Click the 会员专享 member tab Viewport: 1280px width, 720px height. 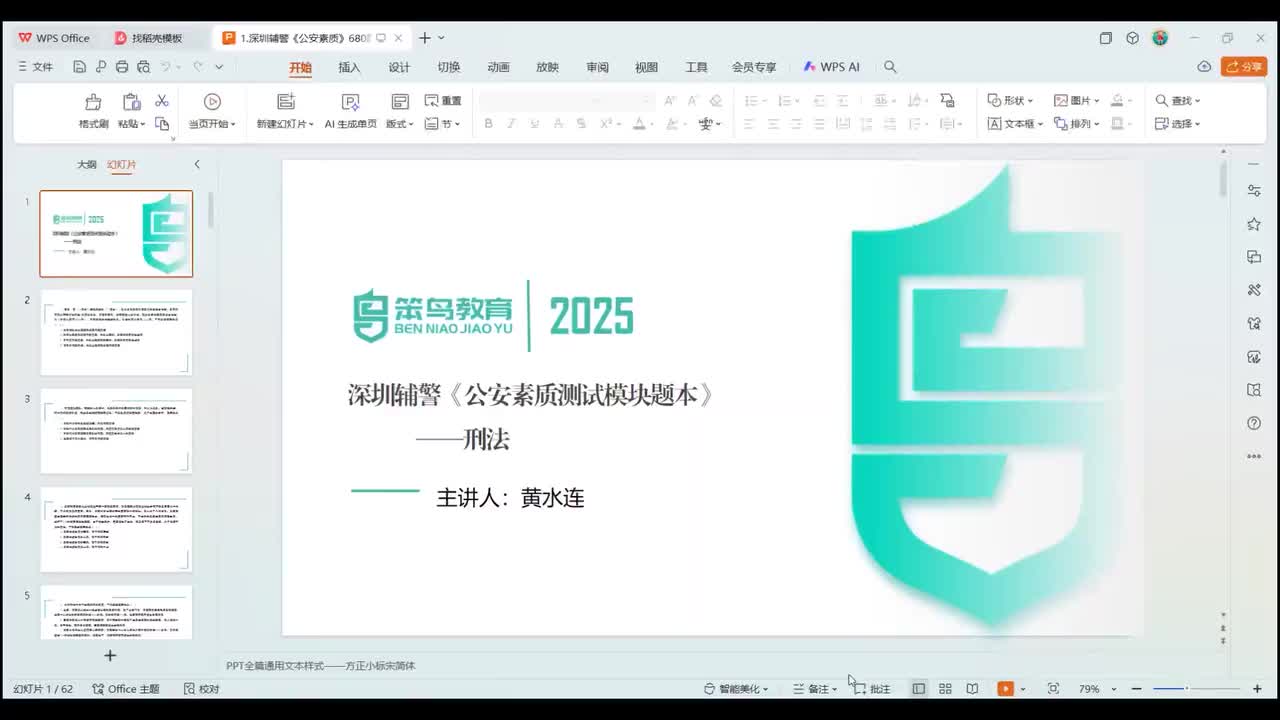(754, 67)
